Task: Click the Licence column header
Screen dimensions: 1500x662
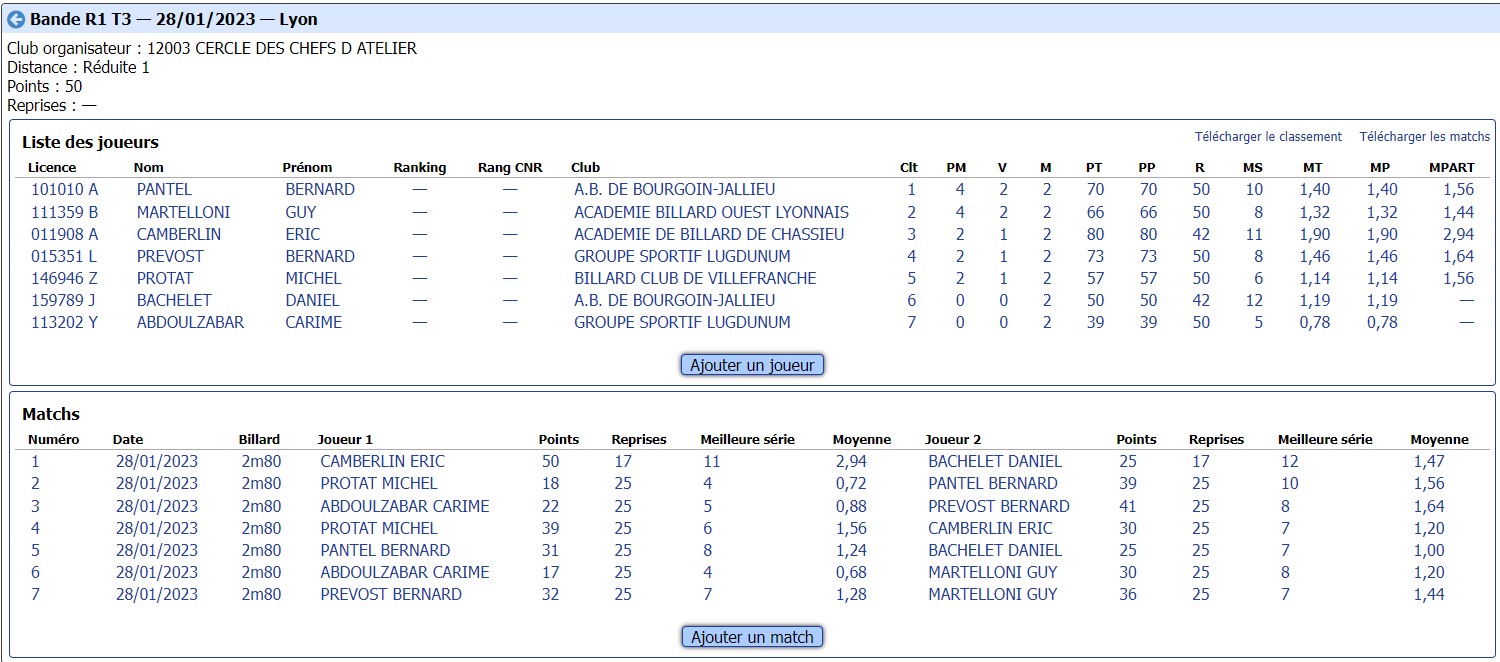Action: coord(52,168)
